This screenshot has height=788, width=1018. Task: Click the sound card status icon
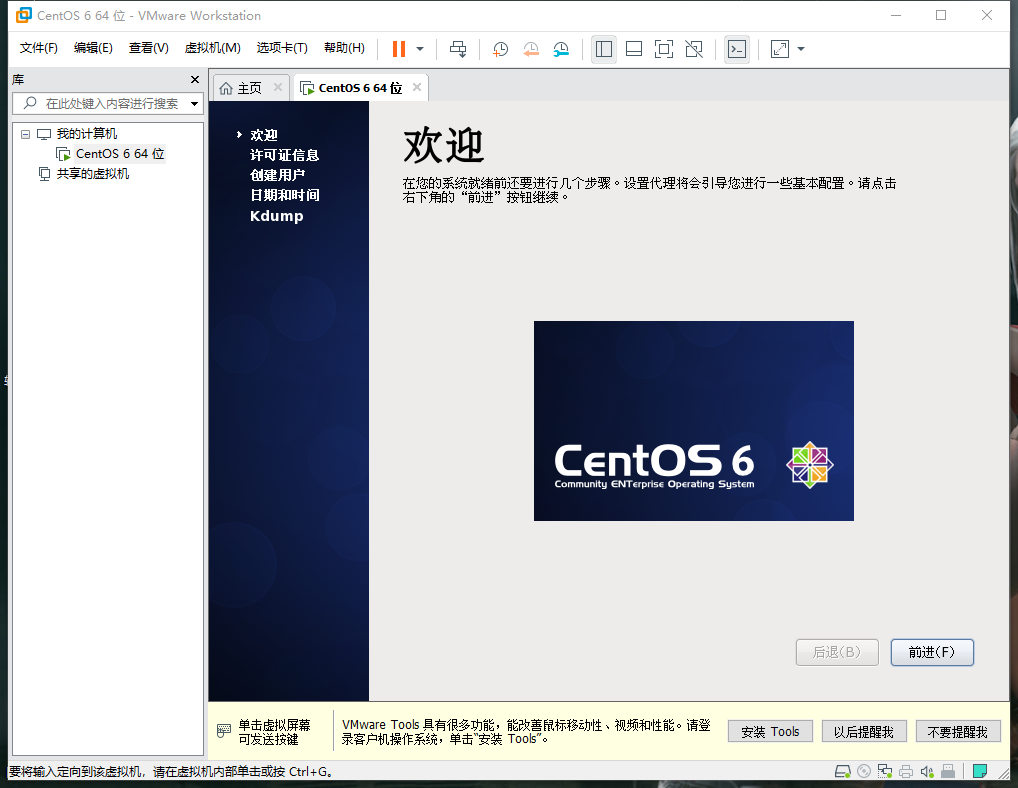(x=927, y=771)
